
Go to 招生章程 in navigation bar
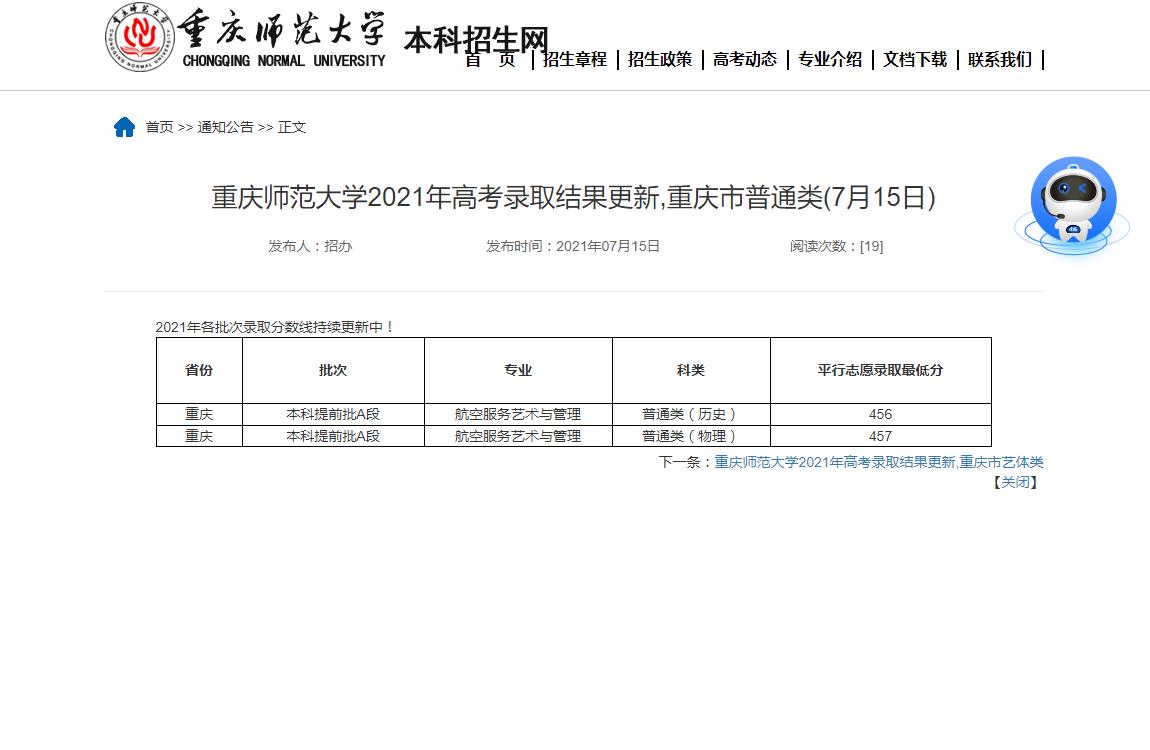(575, 60)
